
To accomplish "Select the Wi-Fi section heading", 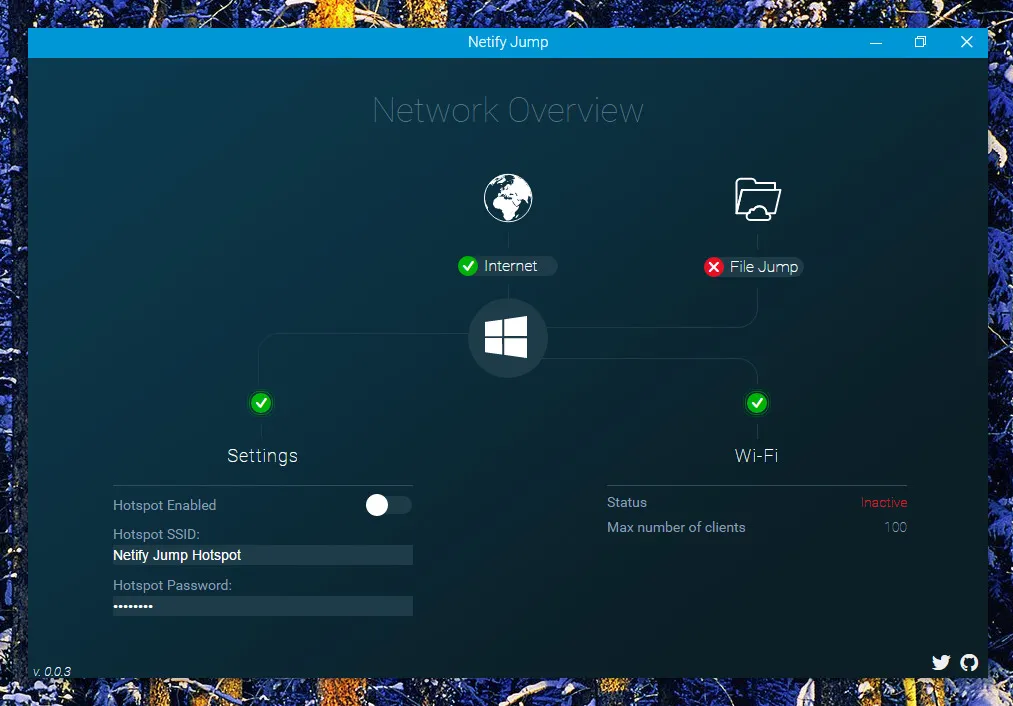I will 756,455.
